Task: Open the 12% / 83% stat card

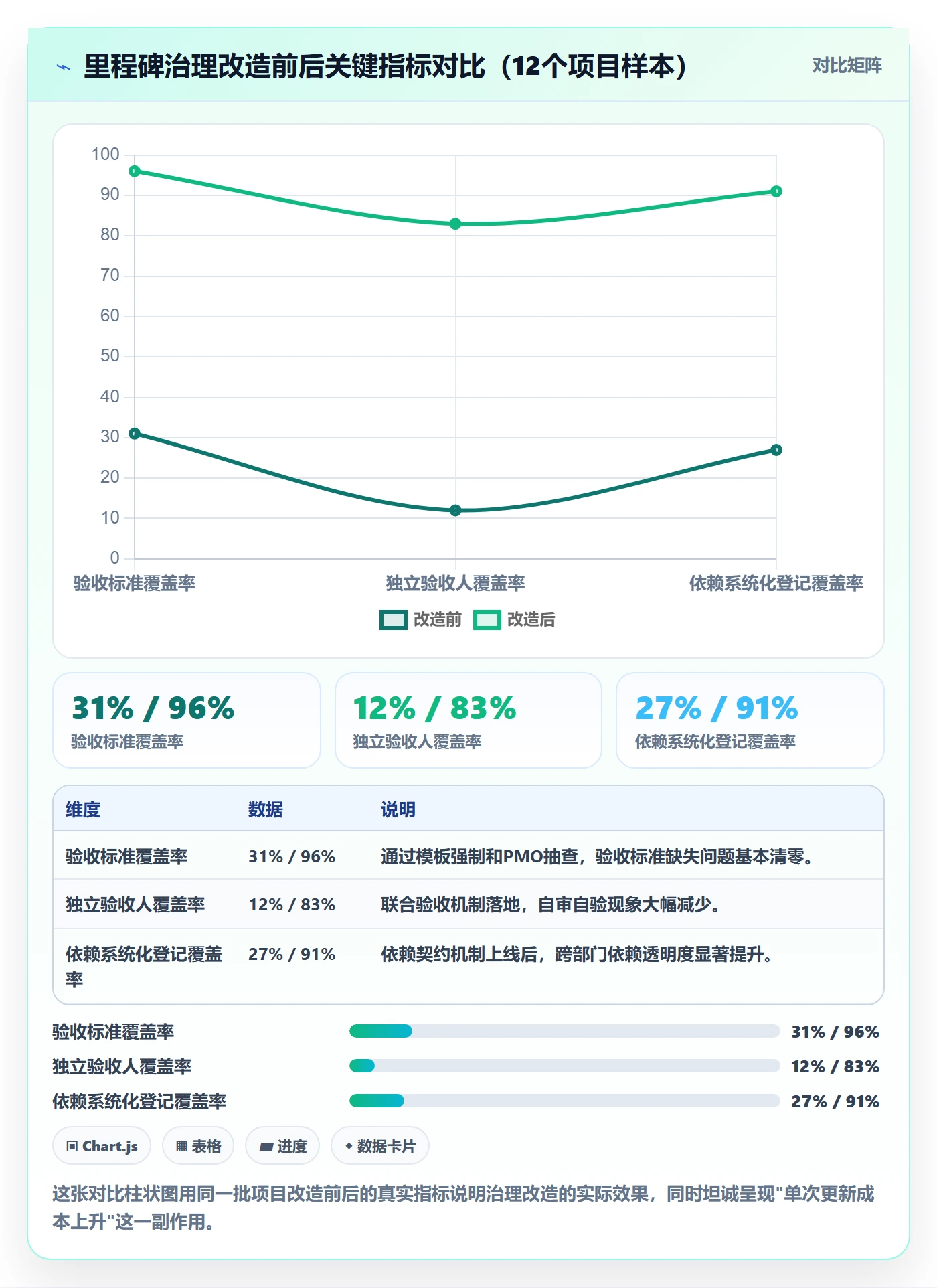Action: (468, 720)
